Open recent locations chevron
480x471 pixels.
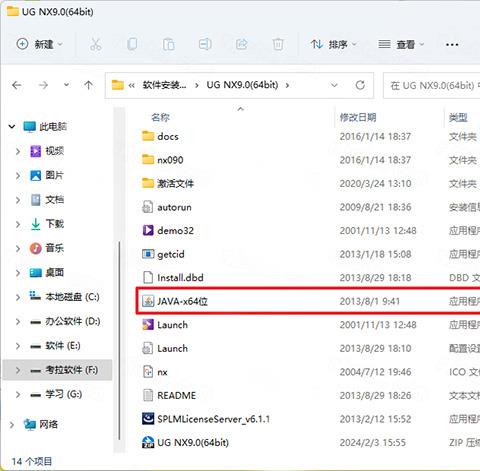(x=67, y=85)
